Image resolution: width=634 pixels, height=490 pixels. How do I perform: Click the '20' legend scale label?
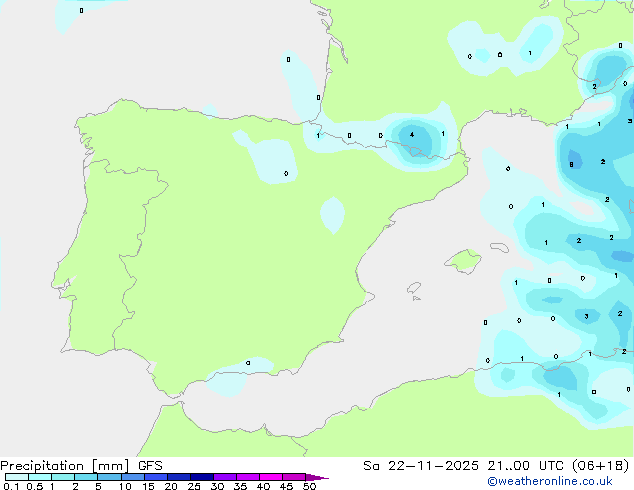171,486
